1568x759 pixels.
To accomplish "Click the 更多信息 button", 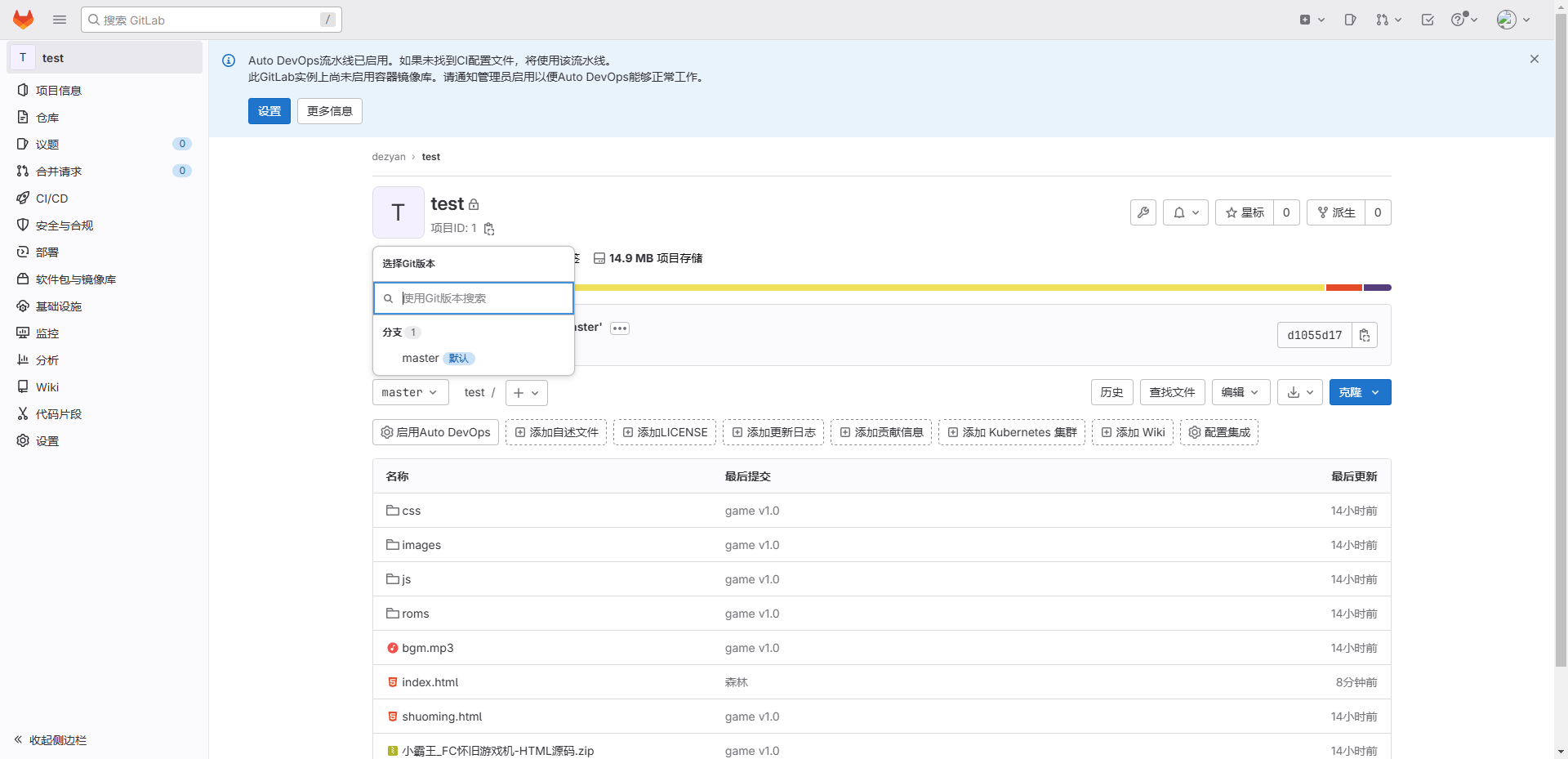I will (x=330, y=111).
